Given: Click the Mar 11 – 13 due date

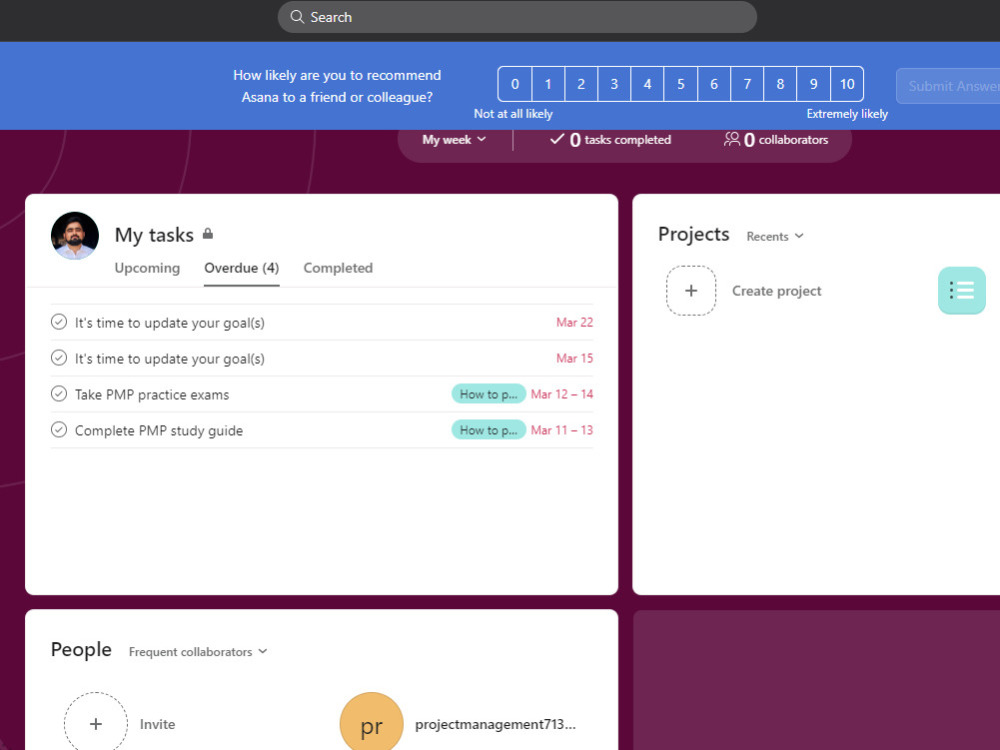Looking at the screenshot, I should coord(562,430).
